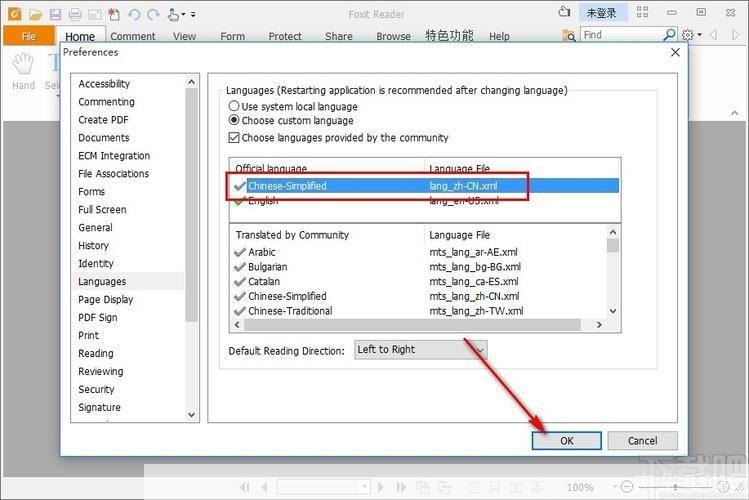749x500 pixels.
Task: Open Default Reading Direction dropdown
Action: [421, 350]
